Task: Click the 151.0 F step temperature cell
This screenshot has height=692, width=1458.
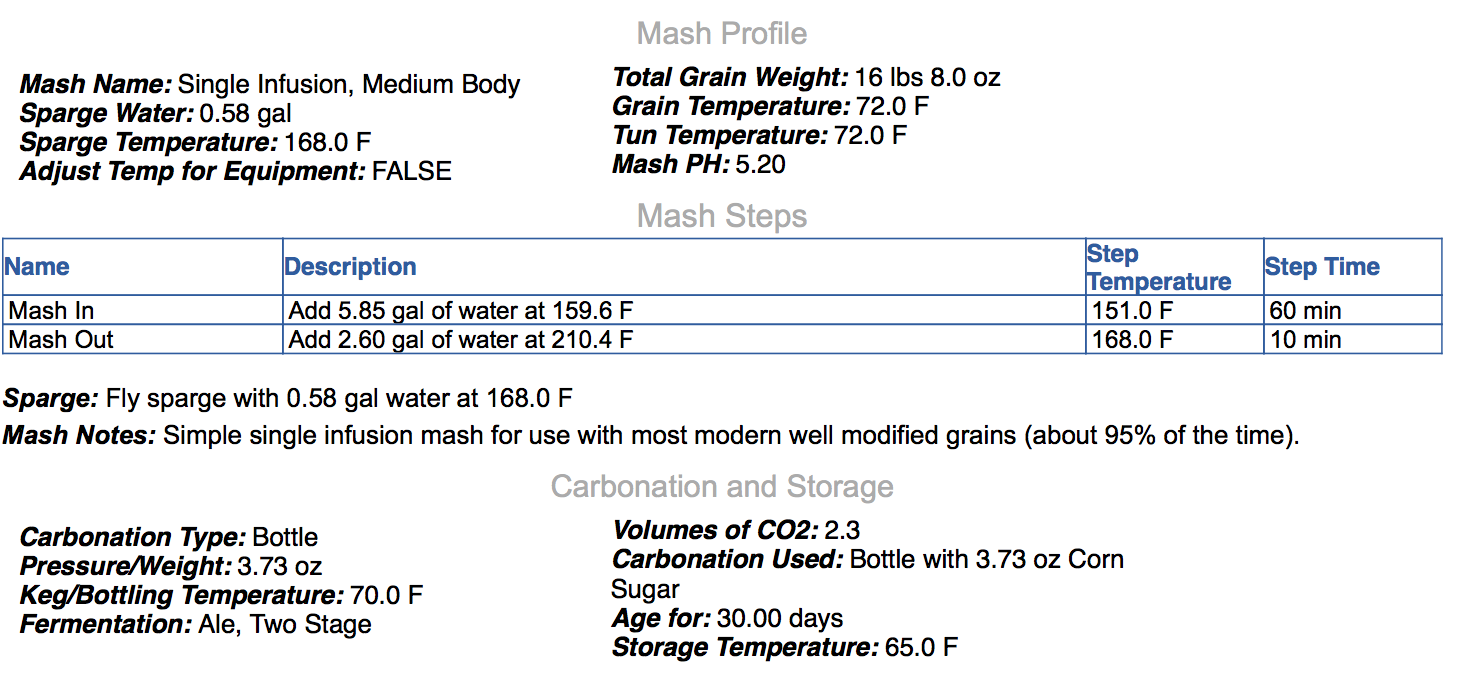Action: pos(1132,311)
